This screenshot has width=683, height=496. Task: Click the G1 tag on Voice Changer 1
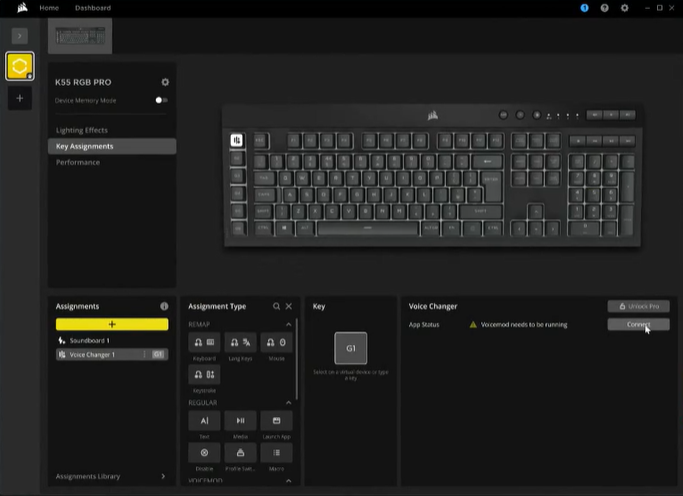tap(158, 354)
